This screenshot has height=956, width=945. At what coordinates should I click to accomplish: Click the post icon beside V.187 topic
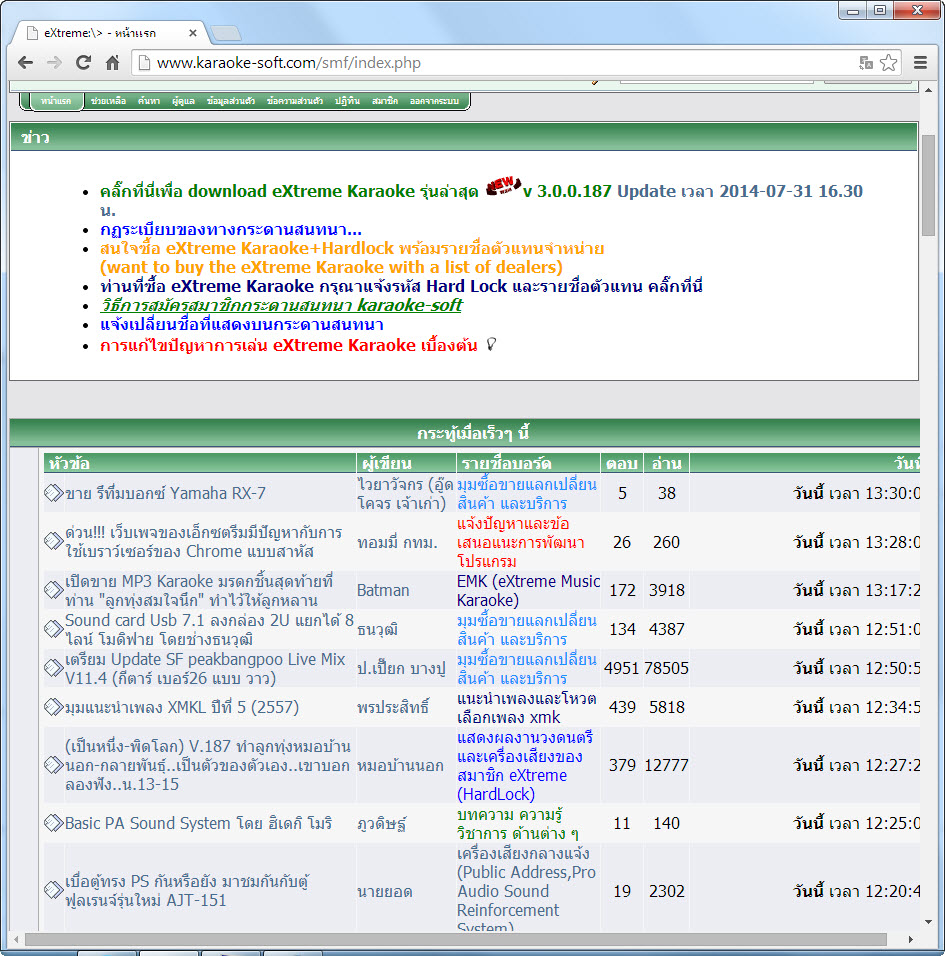pyautogui.click(x=54, y=765)
